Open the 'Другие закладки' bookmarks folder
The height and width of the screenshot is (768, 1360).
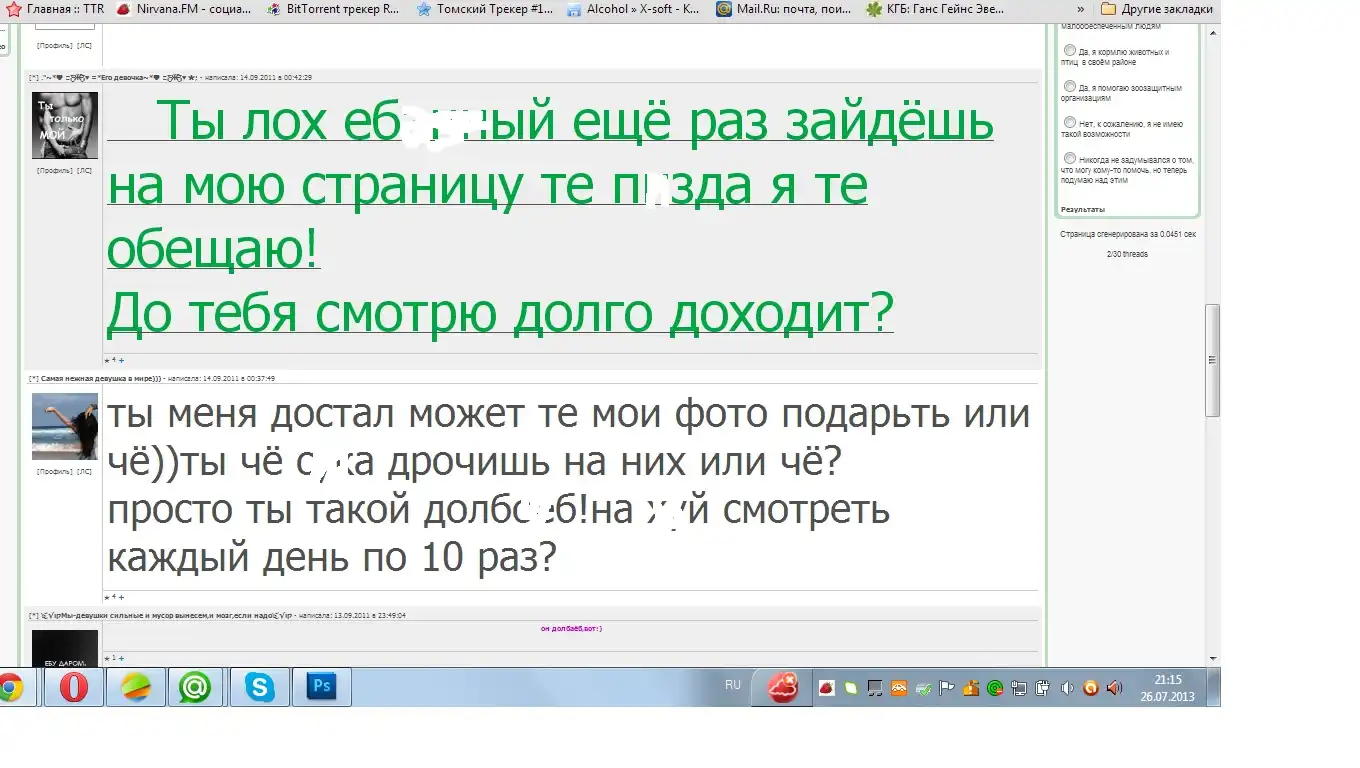tap(1156, 9)
